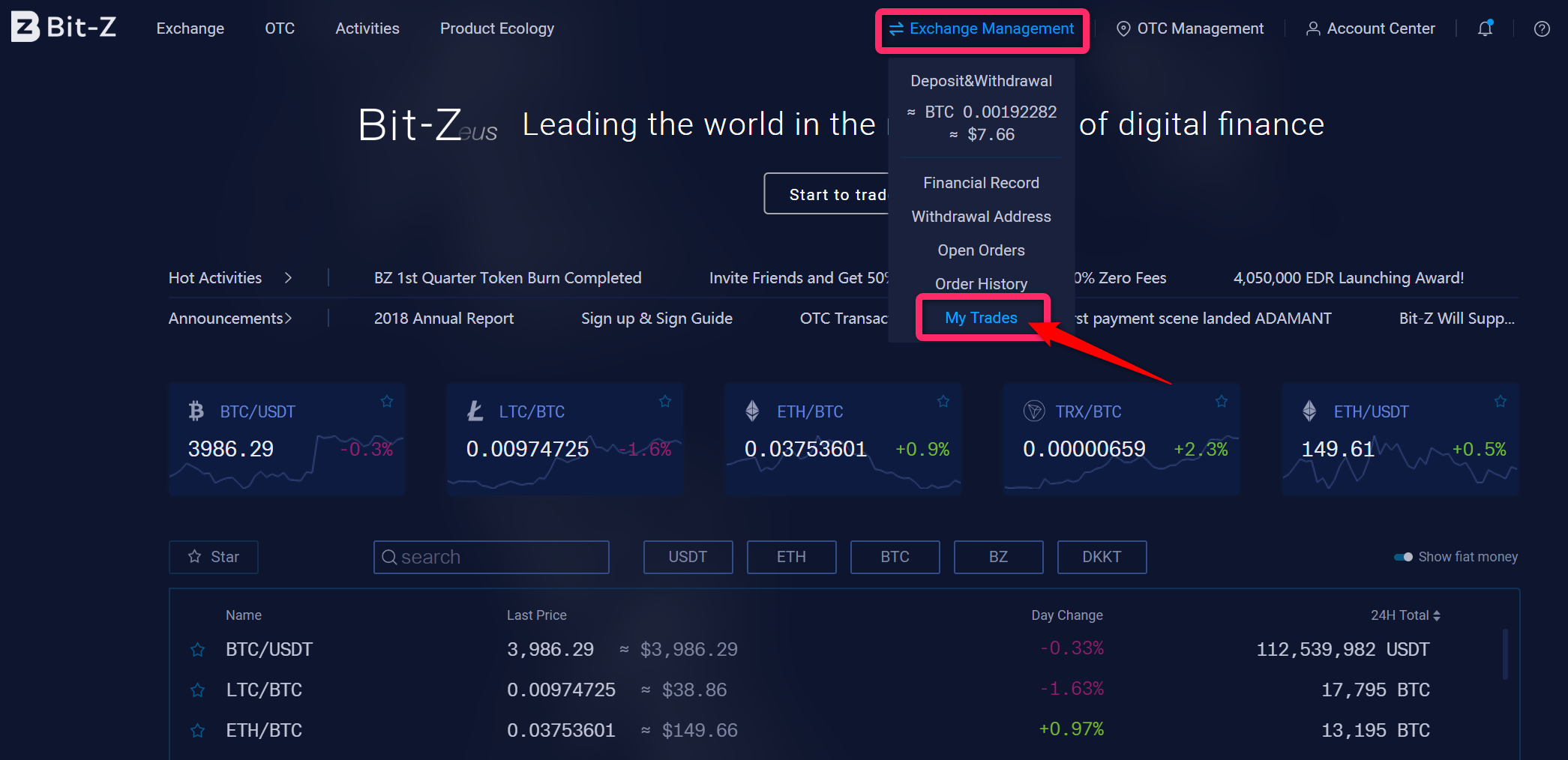Click the BTC 0.00192282 balance text
This screenshot has height=760, width=1568.
point(991,112)
